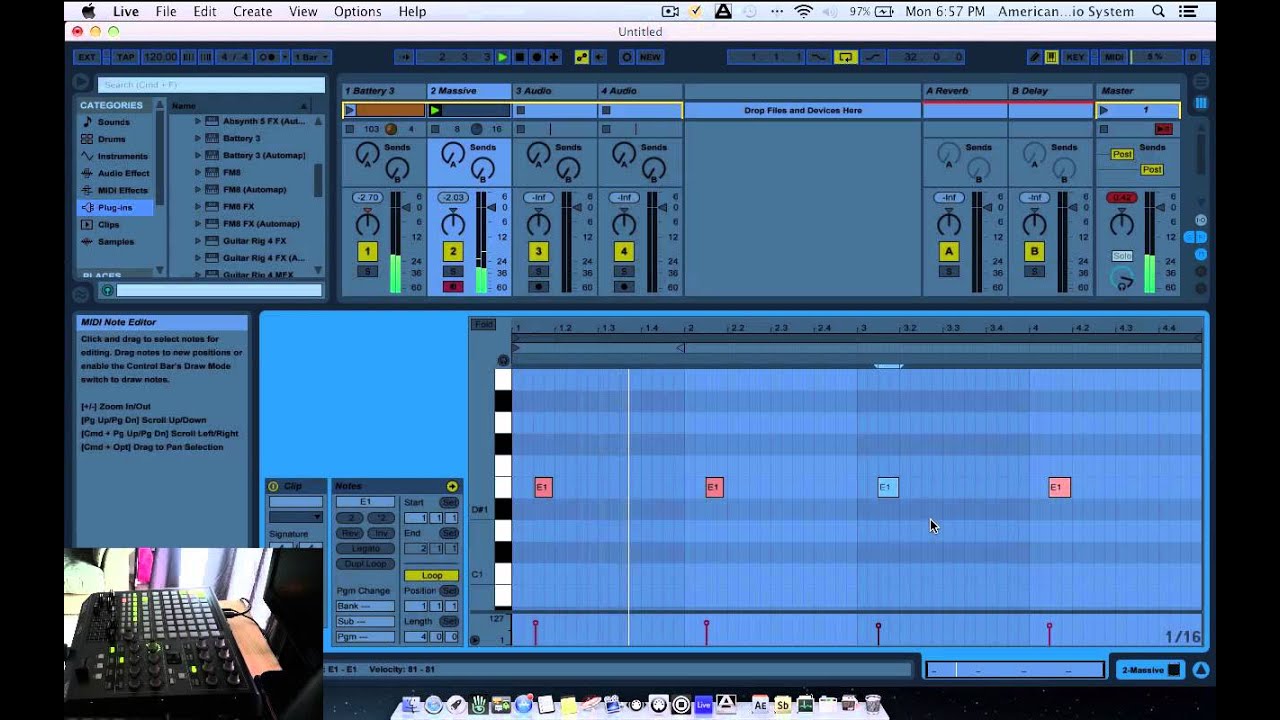This screenshot has width=1280, height=720.
Task: Open the Edit menu
Action: [x=205, y=11]
